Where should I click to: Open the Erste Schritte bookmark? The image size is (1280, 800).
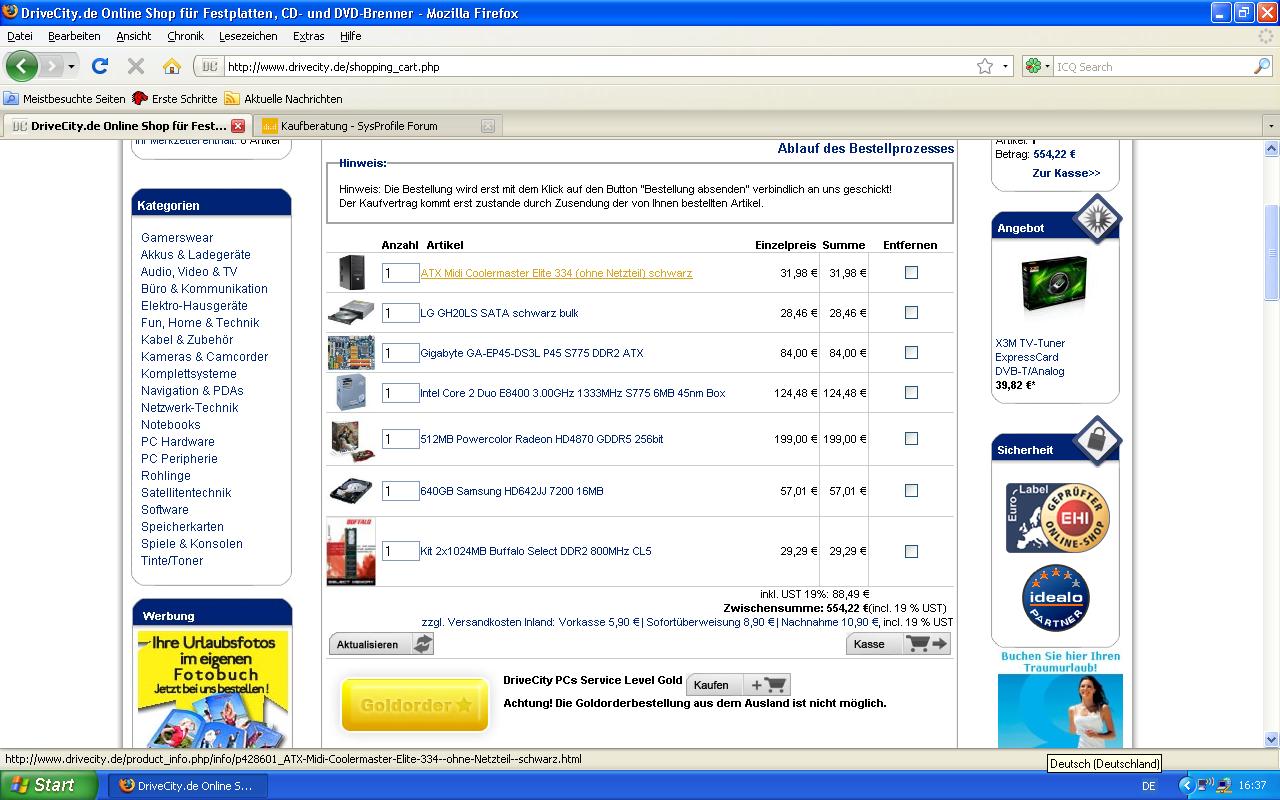[x=175, y=99]
